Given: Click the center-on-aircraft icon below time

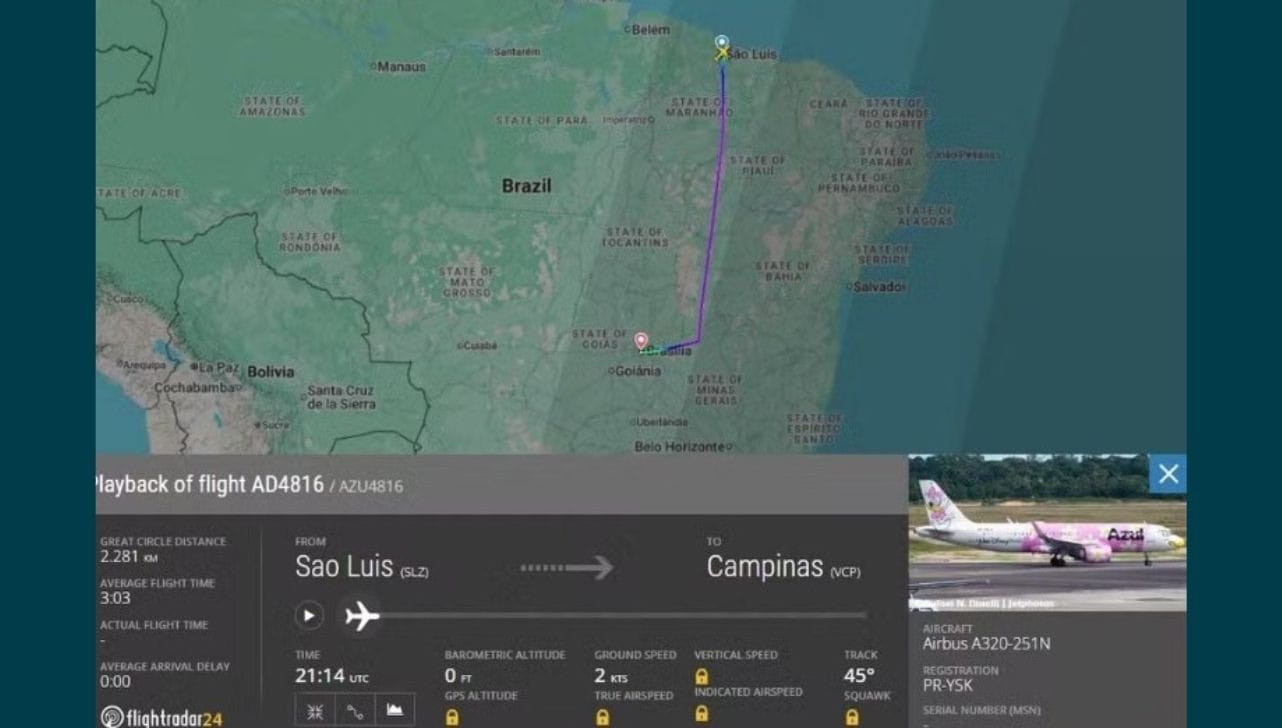Looking at the screenshot, I should pos(315,711).
